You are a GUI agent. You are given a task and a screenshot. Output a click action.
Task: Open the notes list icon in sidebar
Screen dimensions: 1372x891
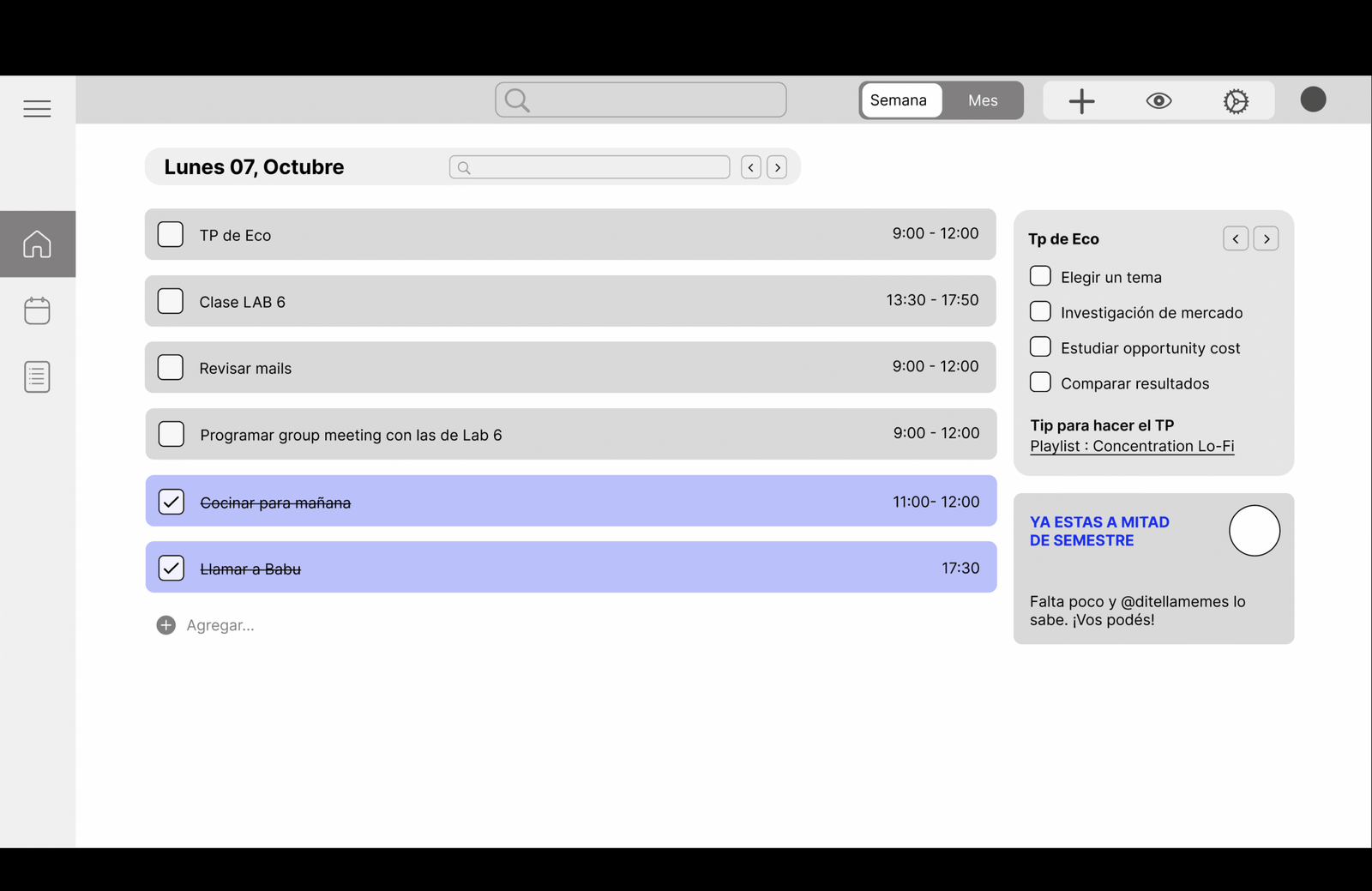point(37,376)
